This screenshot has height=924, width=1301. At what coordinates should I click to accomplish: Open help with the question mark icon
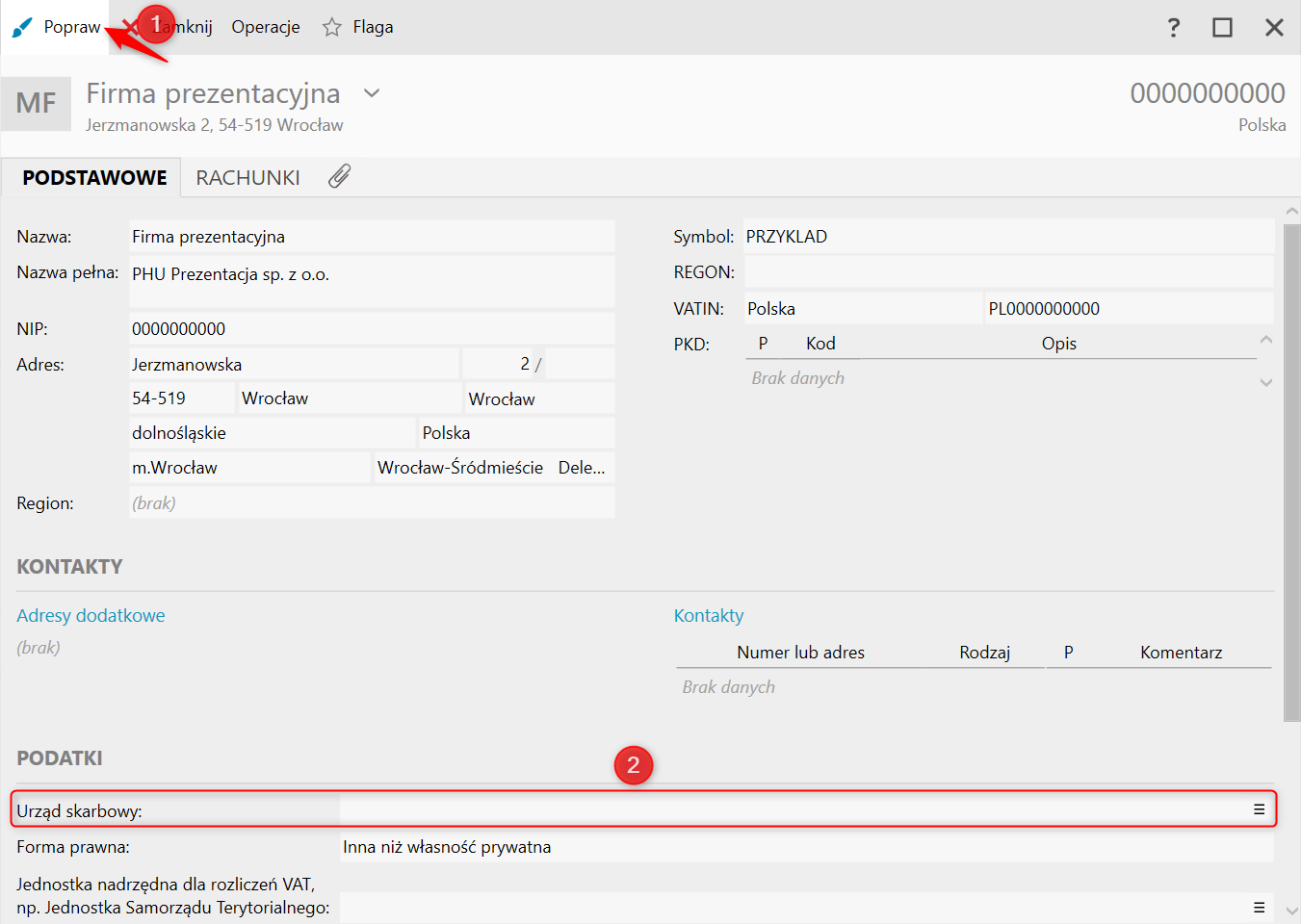[x=1173, y=27]
